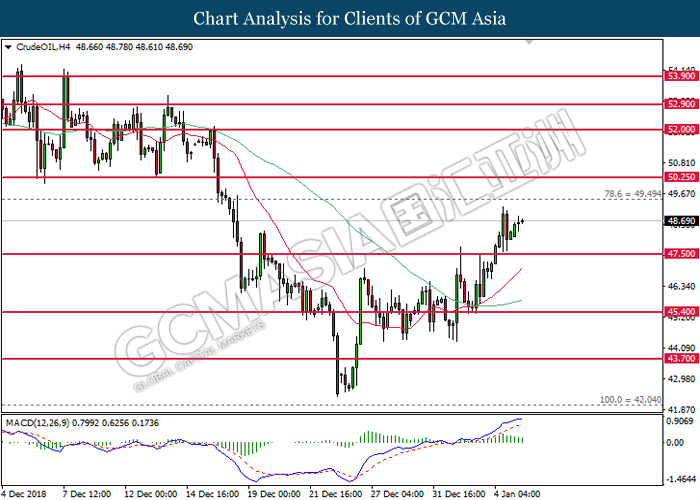
Task: Click the 44.090 axis price value
Action: coord(681,348)
